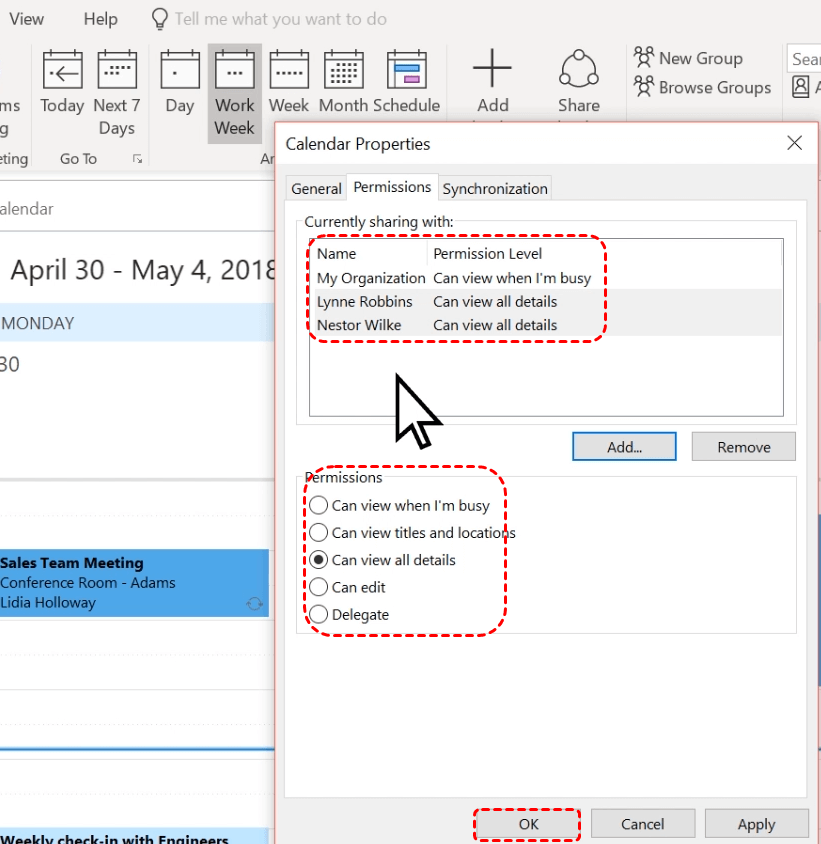Image resolution: width=821 pixels, height=844 pixels.
Task: Click the lightbulb Tell me icon
Action: coord(160,19)
